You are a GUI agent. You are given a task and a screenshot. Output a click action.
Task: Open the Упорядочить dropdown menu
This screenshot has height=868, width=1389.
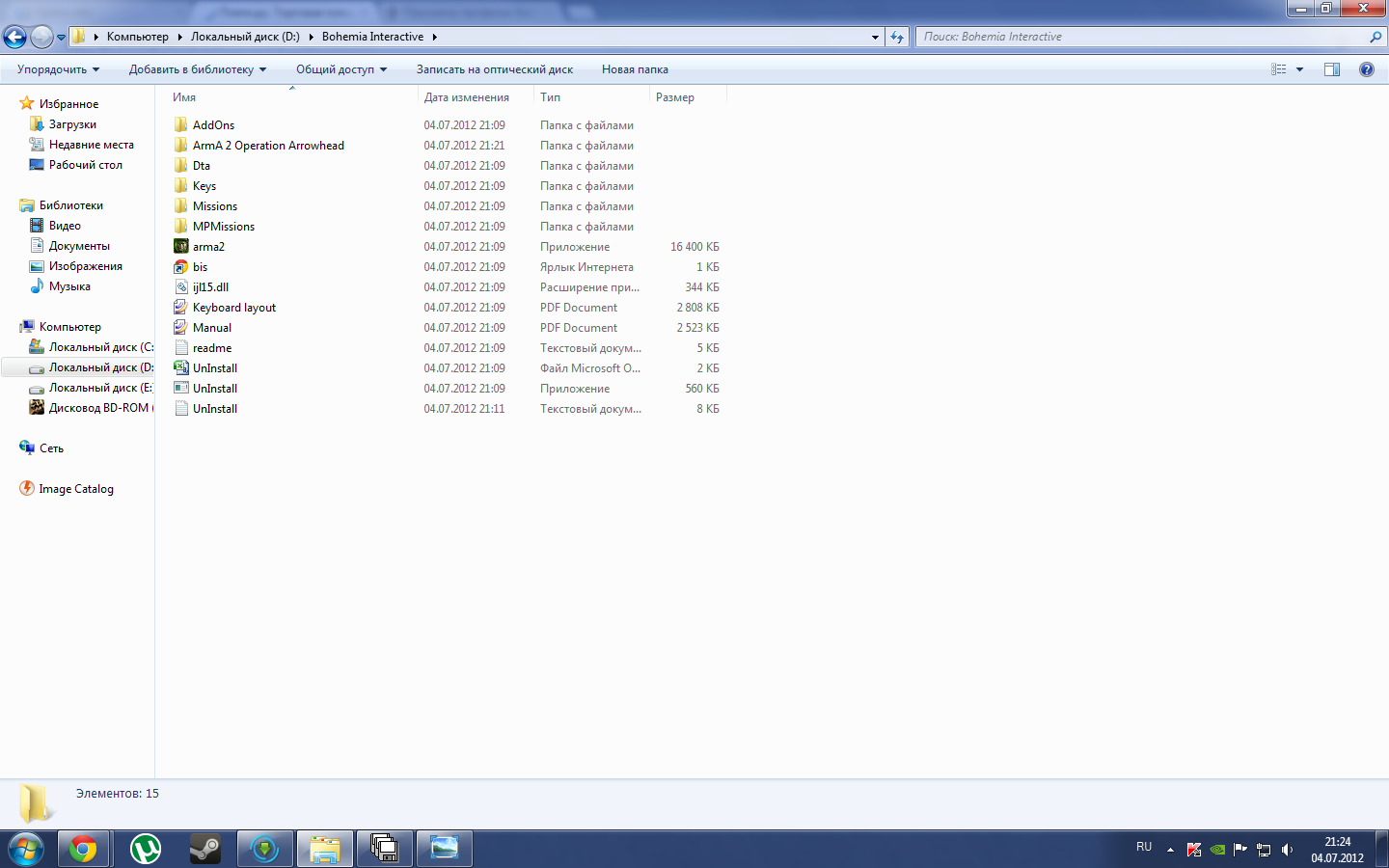58,69
